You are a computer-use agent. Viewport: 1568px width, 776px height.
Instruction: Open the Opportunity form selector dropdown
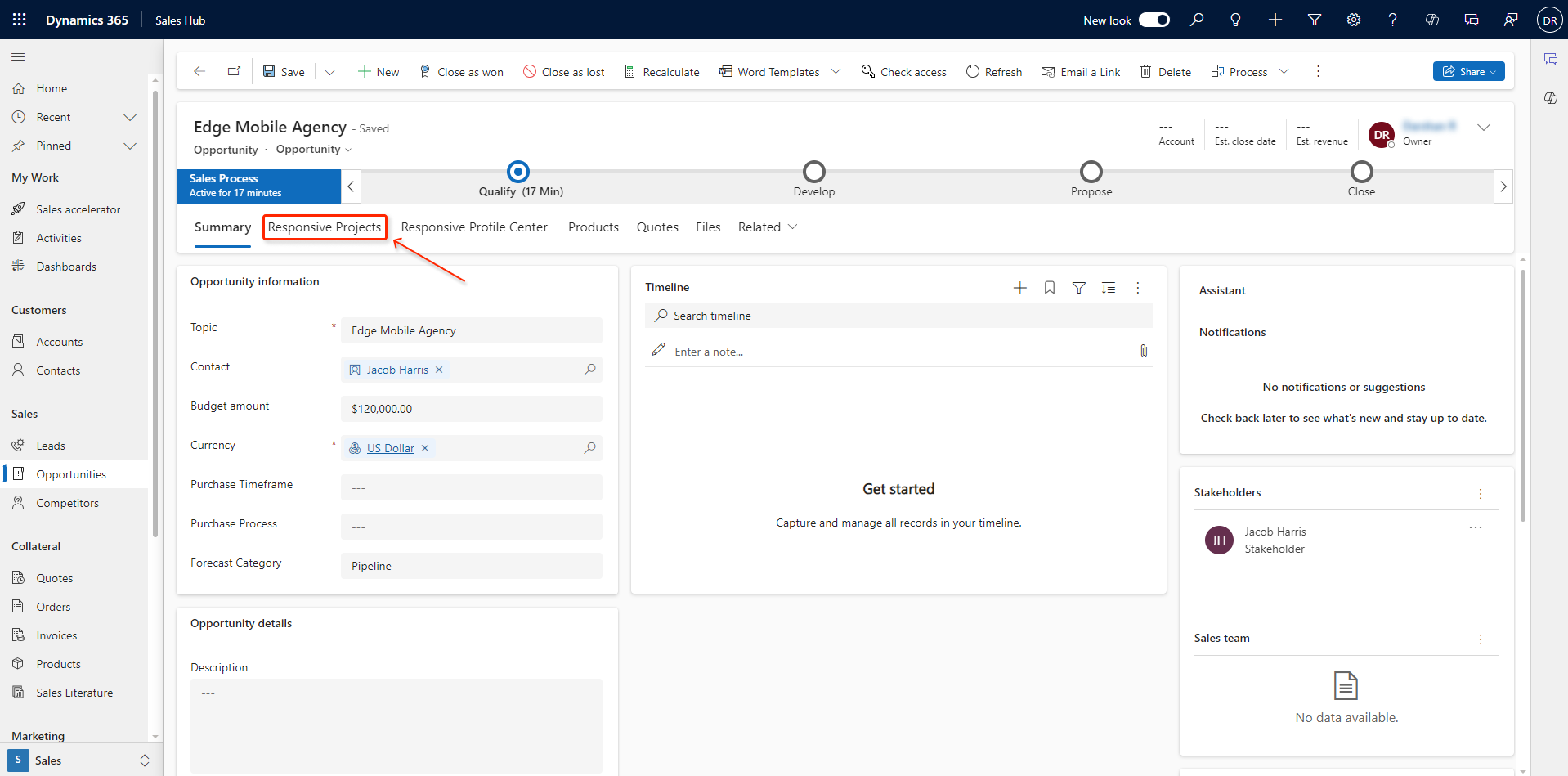tap(315, 149)
